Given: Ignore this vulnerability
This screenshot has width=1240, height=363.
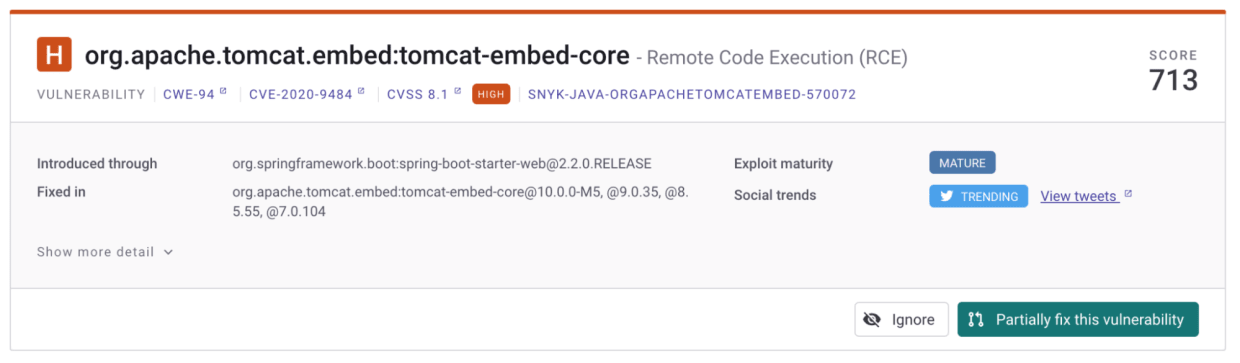Looking at the screenshot, I should click(901, 320).
